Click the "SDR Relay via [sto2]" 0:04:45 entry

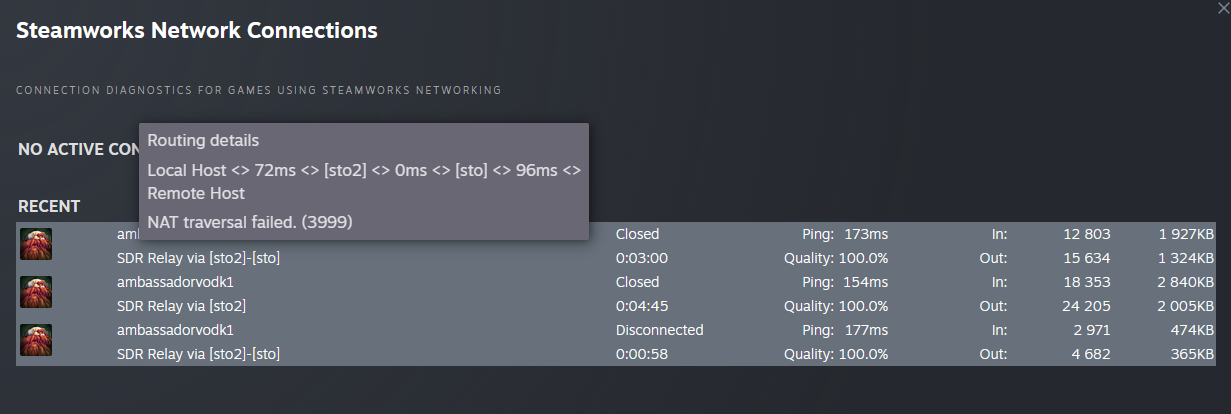(x=181, y=305)
